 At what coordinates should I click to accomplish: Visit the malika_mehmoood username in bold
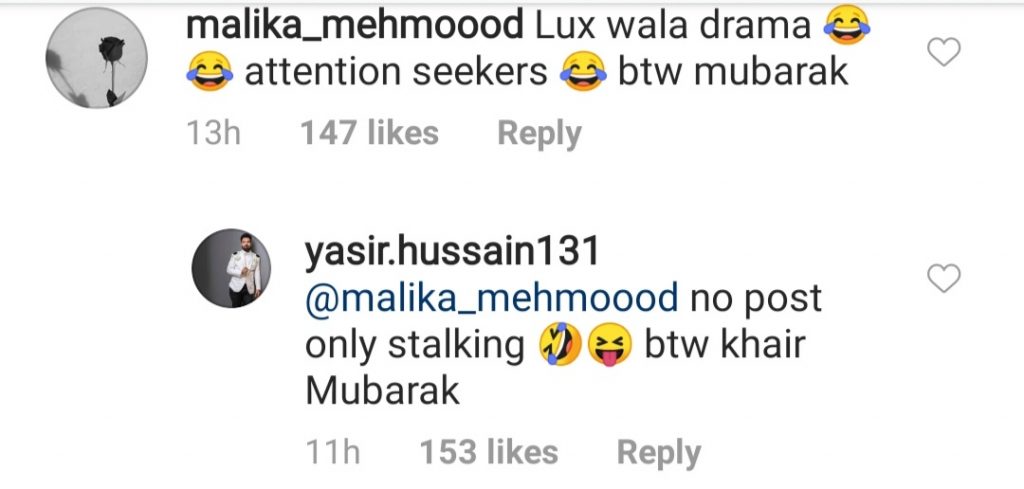click(x=355, y=26)
